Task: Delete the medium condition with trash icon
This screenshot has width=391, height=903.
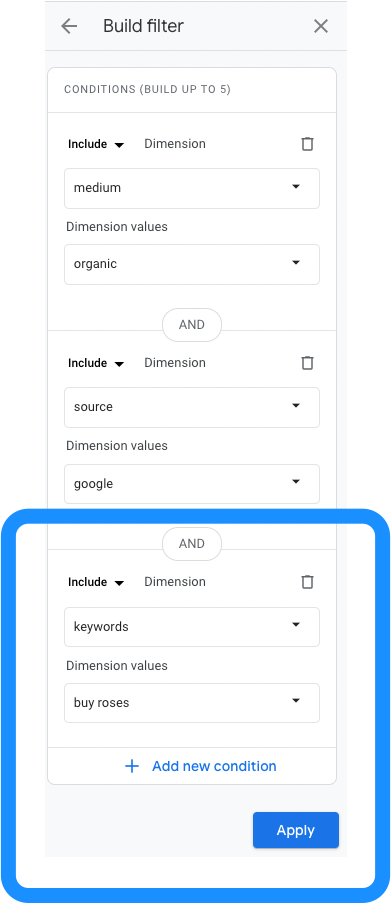Action: point(308,144)
